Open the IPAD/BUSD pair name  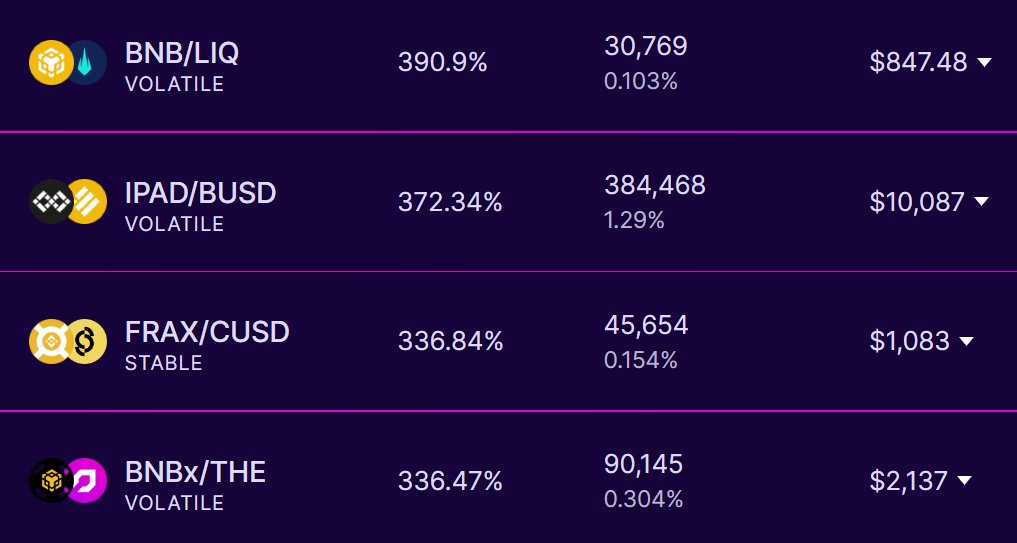[200, 193]
